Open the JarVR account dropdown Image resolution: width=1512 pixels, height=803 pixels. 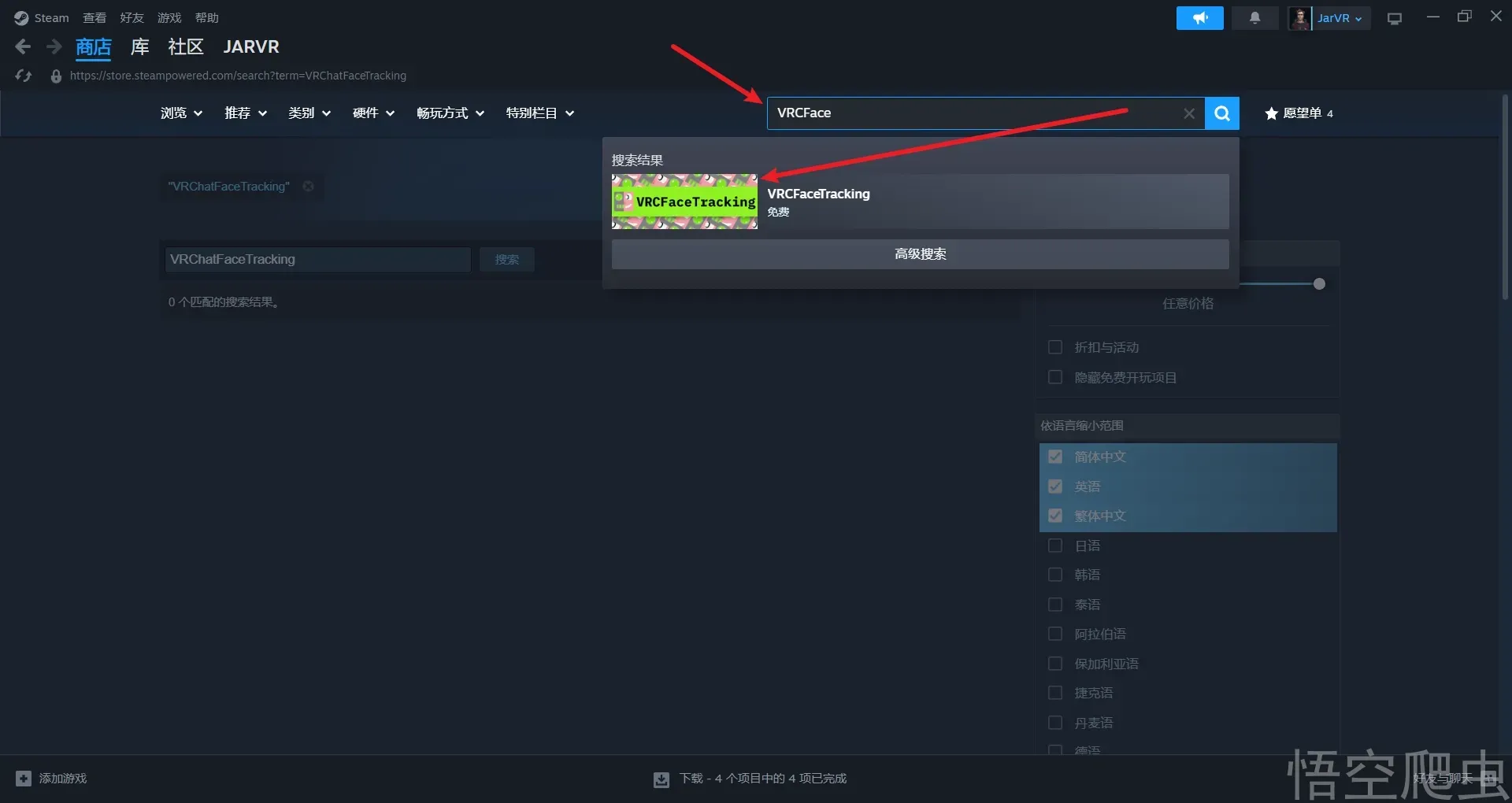point(1340,18)
